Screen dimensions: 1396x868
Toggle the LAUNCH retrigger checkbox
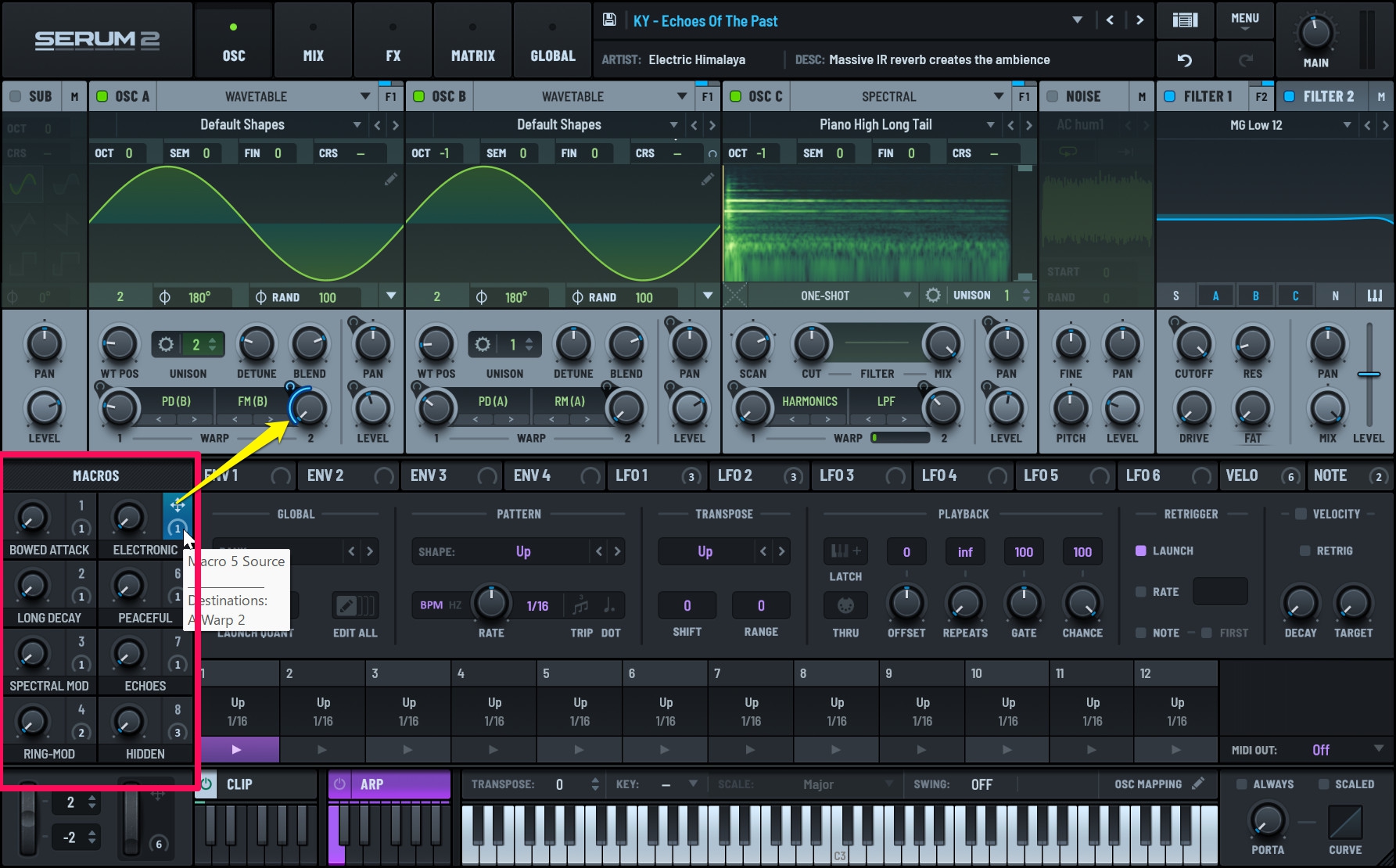pos(1140,551)
